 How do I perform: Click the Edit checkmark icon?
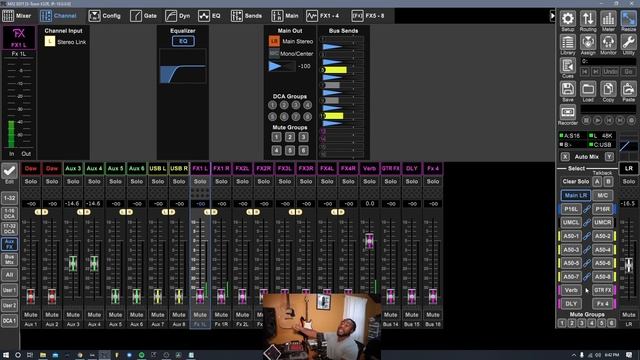point(9,171)
